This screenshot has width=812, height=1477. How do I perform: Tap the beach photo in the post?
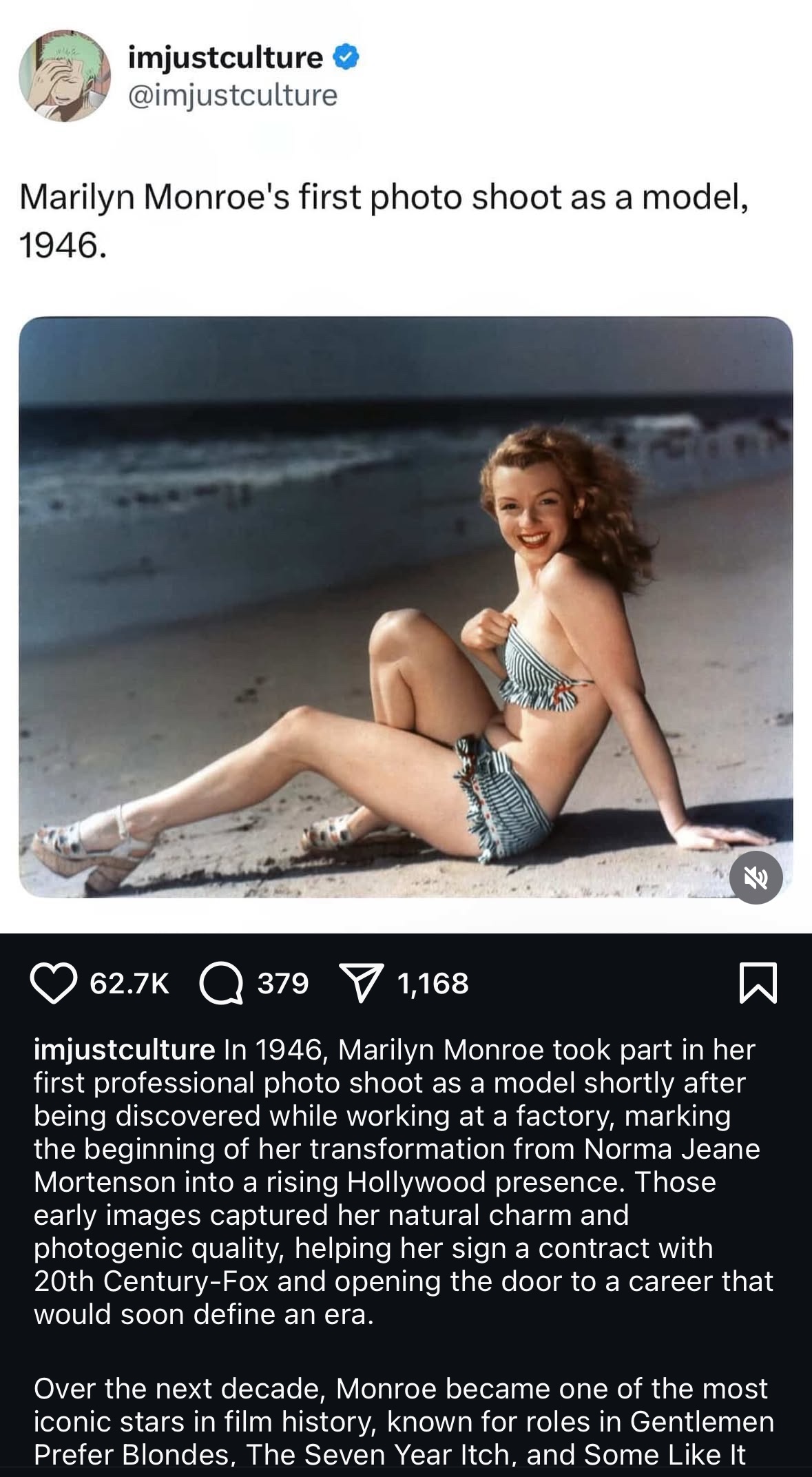tap(406, 607)
